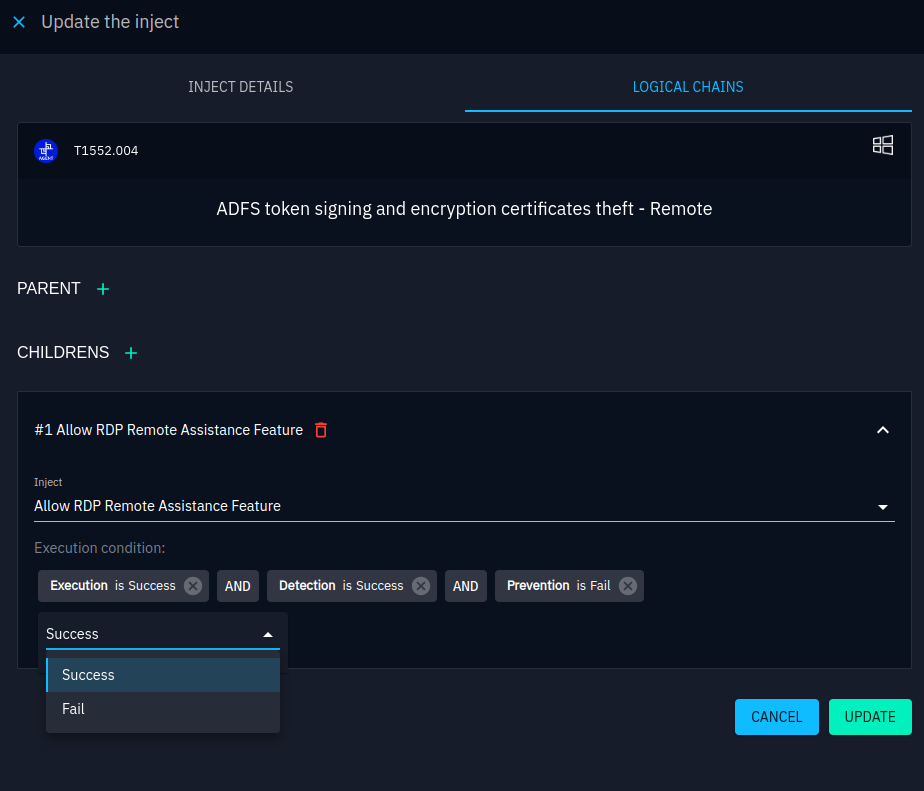Select the Logical Chains tab

pos(688,87)
